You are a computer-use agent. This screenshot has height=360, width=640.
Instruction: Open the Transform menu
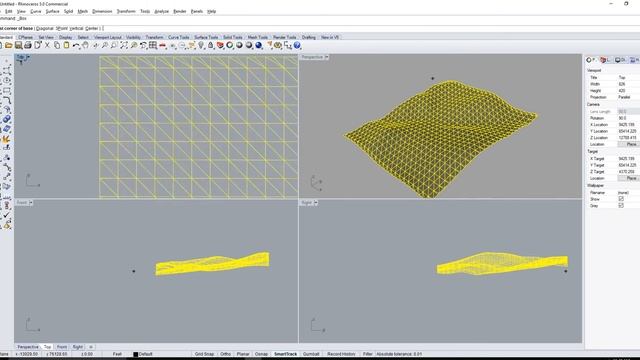point(126,11)
